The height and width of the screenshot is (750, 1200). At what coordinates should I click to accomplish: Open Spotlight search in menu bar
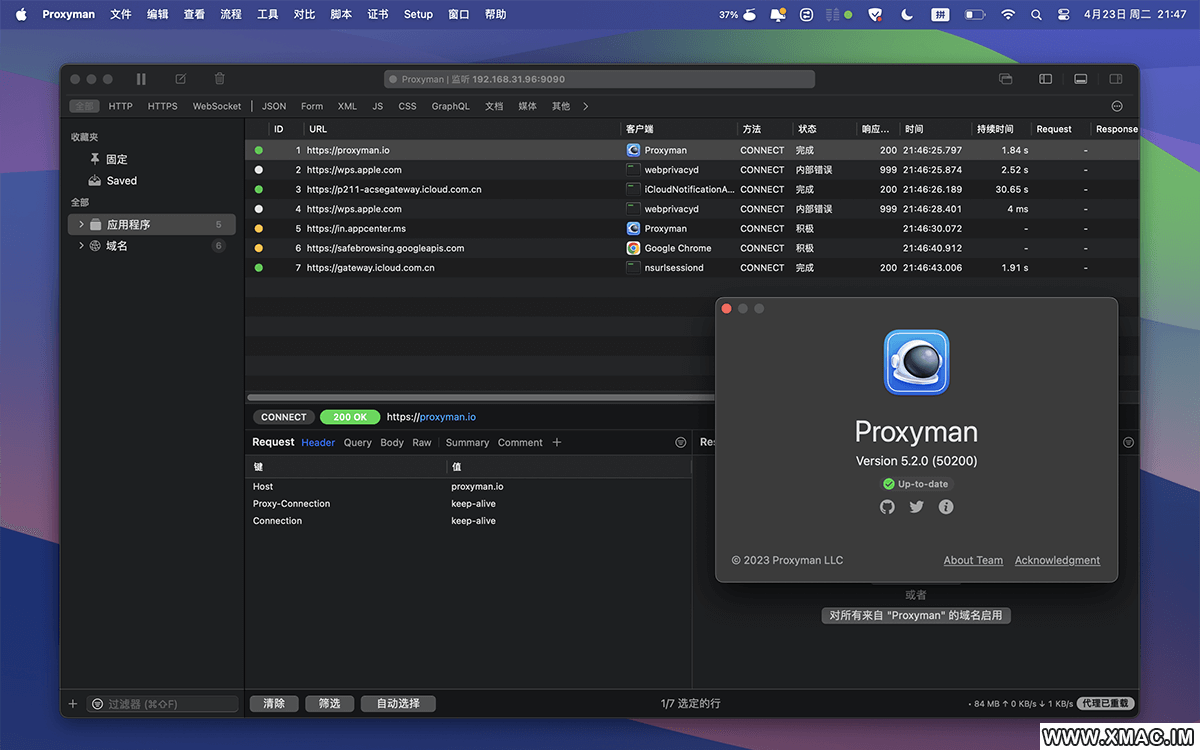(x=1036, y=15)
